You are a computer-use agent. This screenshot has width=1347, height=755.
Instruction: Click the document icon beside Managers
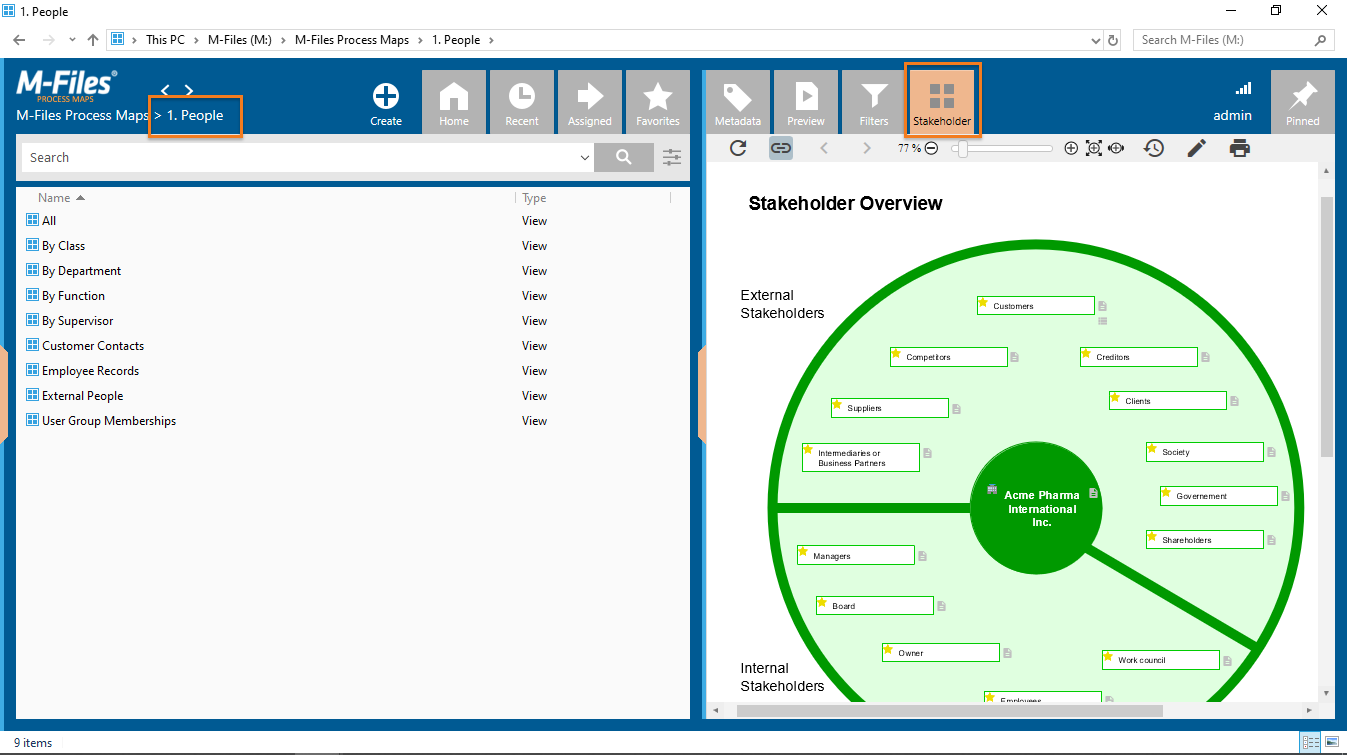[x=923, y=556]
